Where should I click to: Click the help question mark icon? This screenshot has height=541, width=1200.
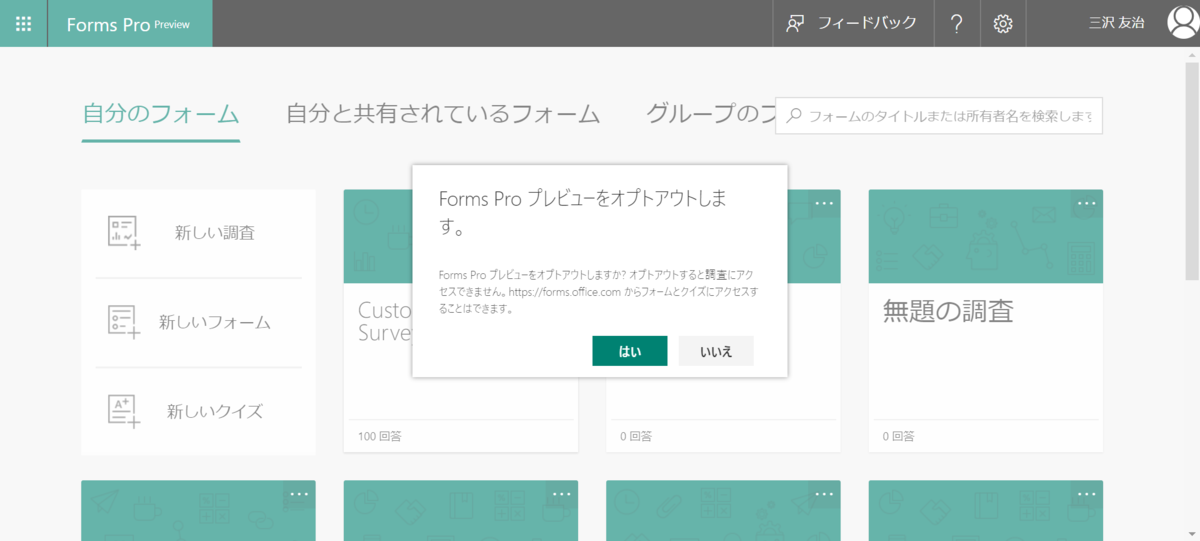(x=957, y=23)
